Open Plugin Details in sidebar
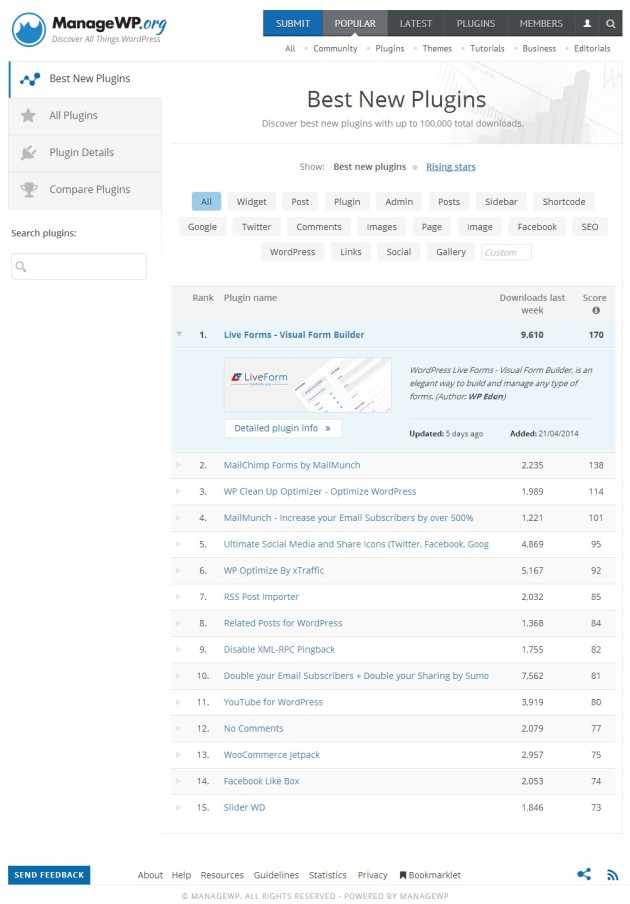The image size is (630, 904). [x=85, y=153]
